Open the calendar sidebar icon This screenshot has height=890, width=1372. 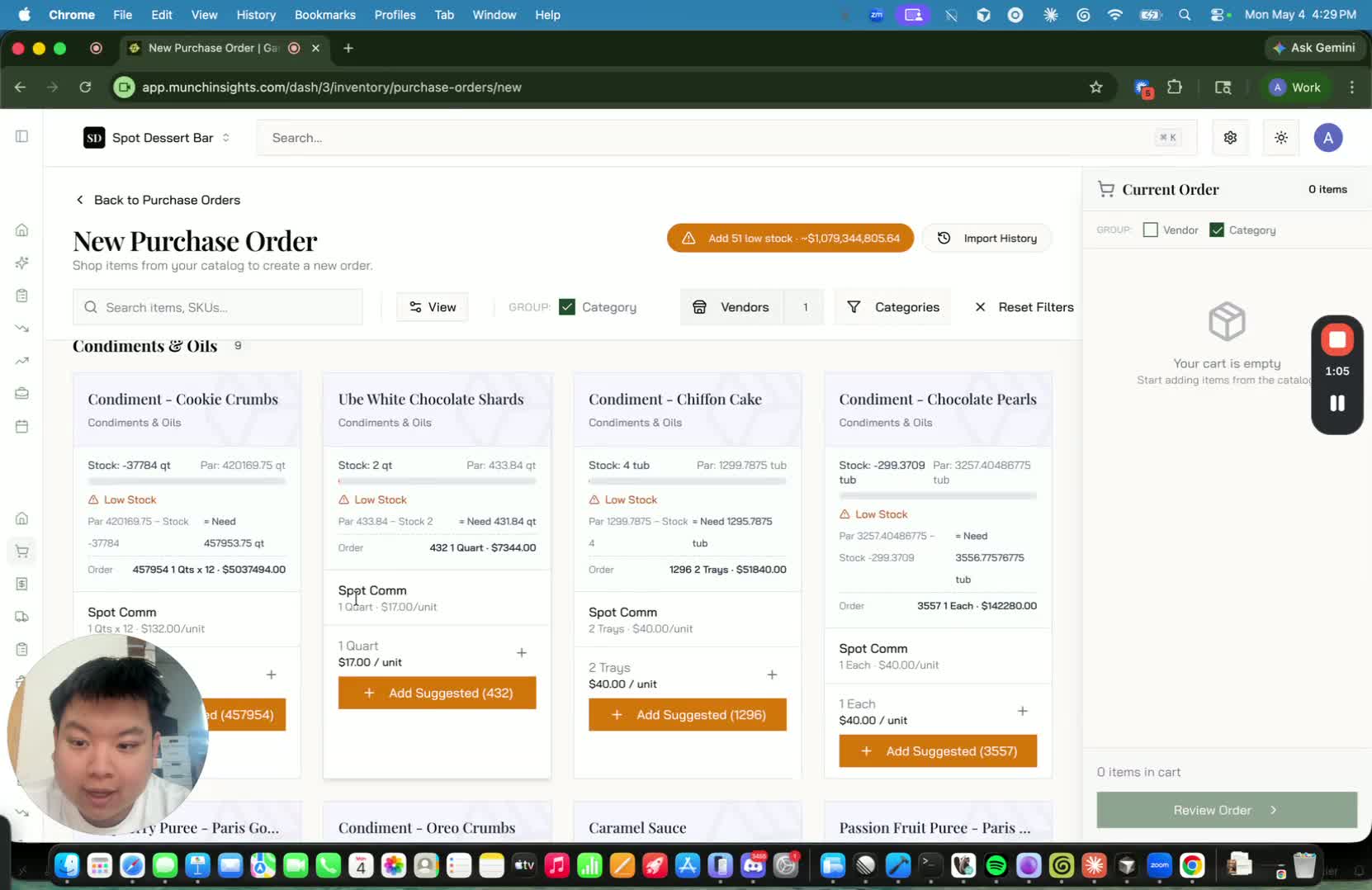[22, 426]
